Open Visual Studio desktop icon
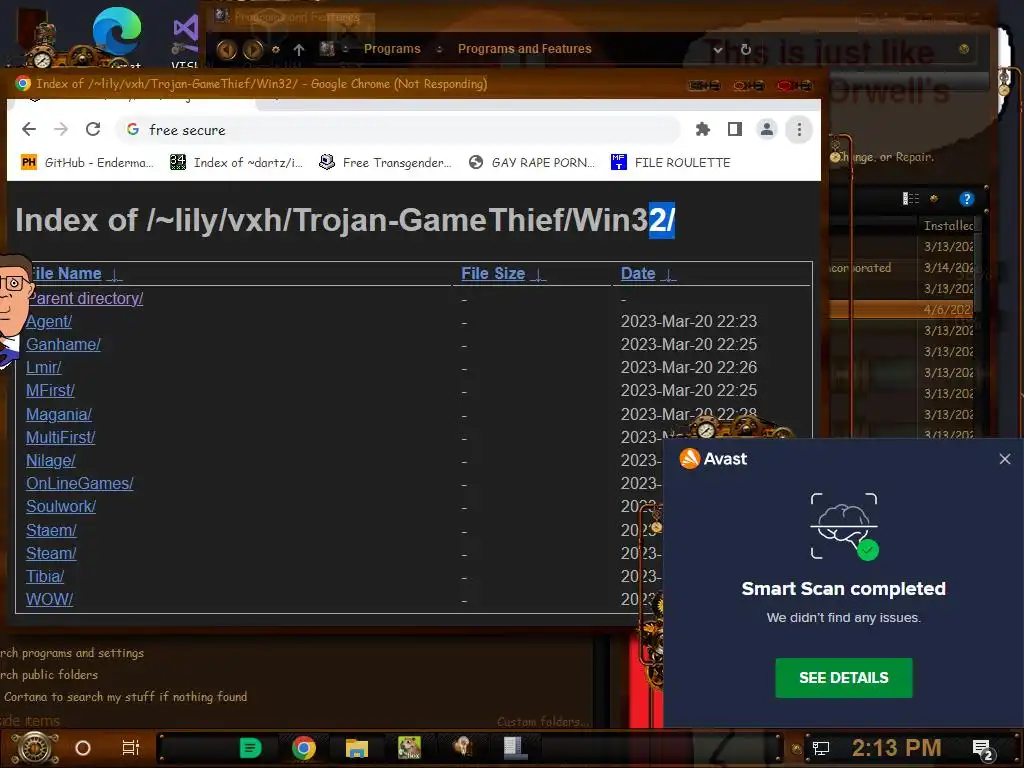 (185, 34)
